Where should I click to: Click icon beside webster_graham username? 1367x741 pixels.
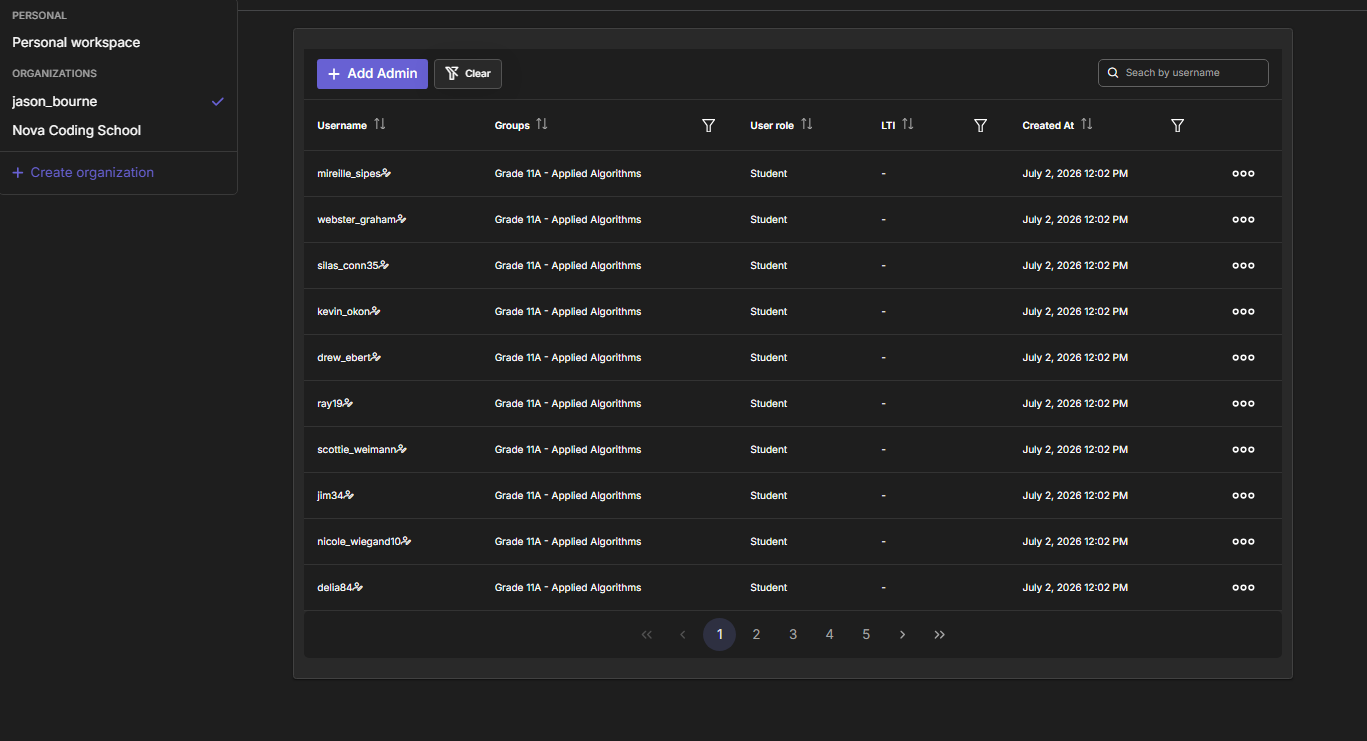pos(401,219)
